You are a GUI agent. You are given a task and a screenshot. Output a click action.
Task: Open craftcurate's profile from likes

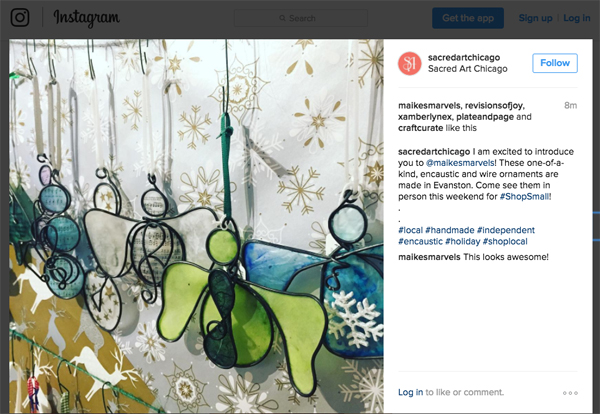coord(421,128)
